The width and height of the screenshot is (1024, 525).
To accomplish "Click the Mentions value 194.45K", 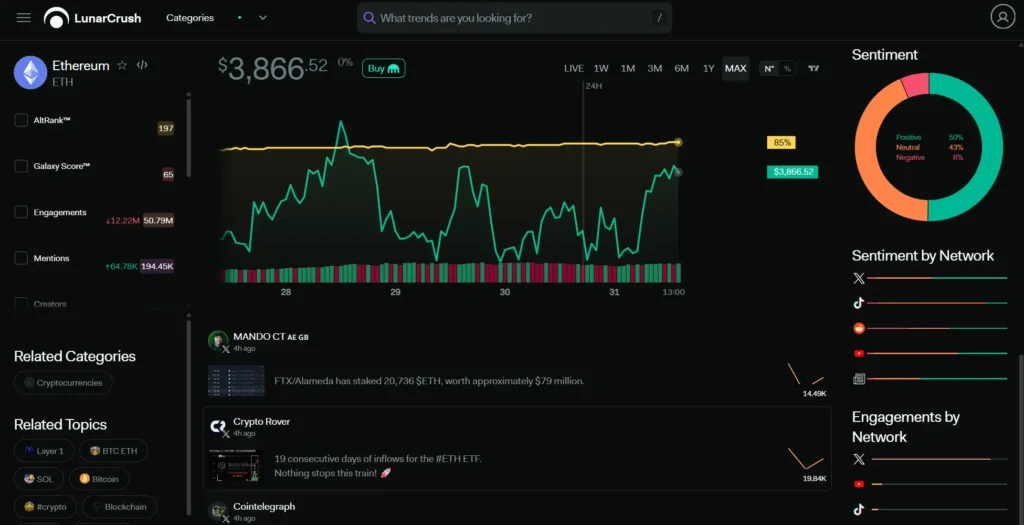I will point(157,266).
